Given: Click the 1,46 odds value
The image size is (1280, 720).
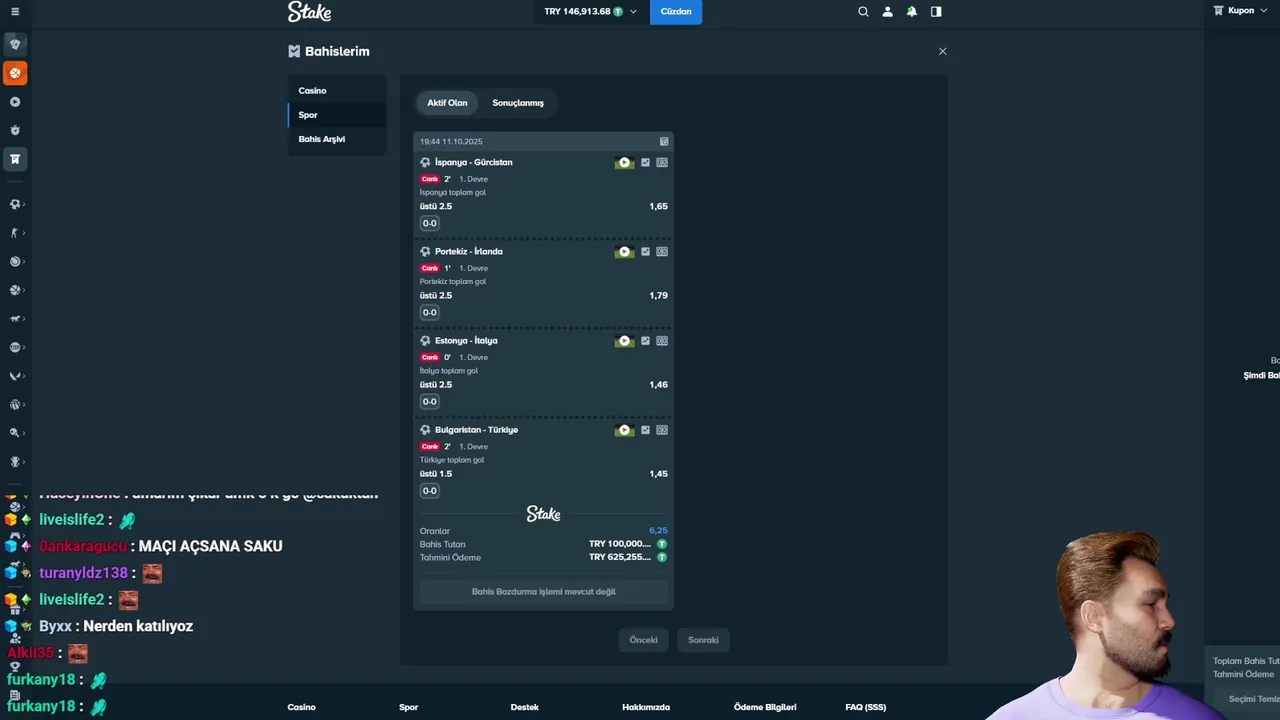Looking at the screenshot, I should pos(658,384).
